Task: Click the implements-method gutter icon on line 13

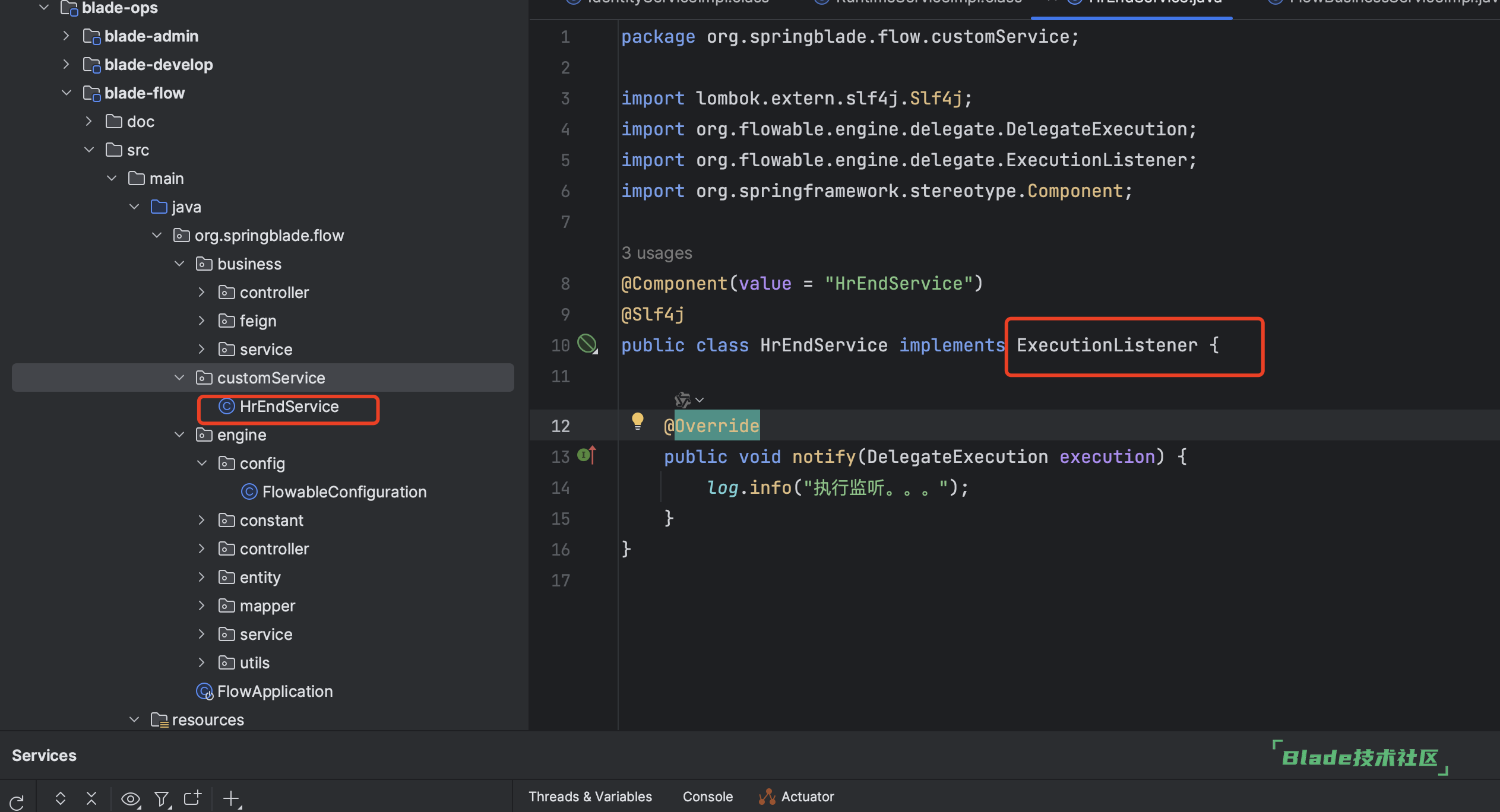Action: pyautogui.click(x=587, y=455)
